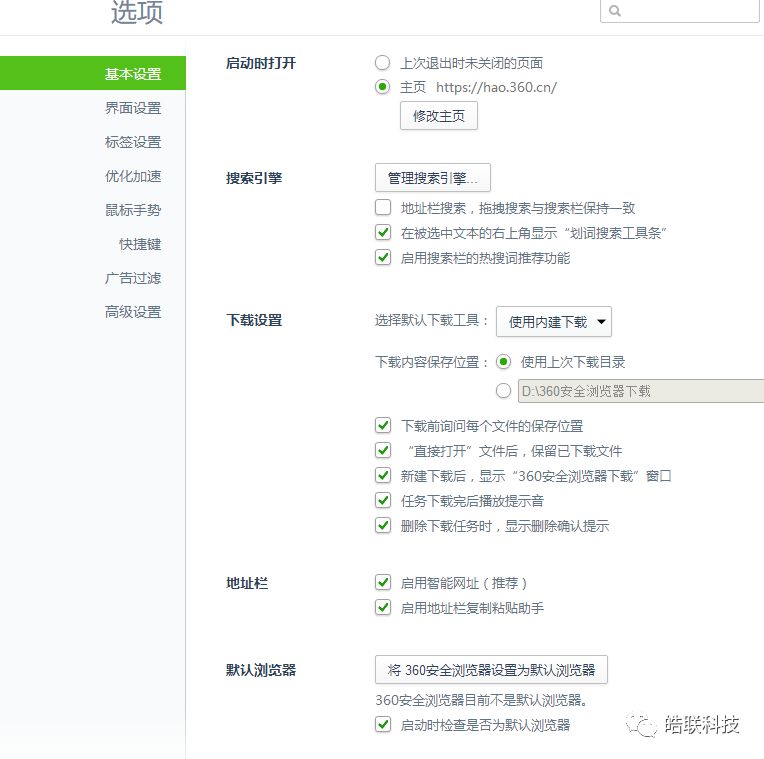Toggle 显示删除确认提示 checkbox
764x759 pixels.
(x=383, y=525)
